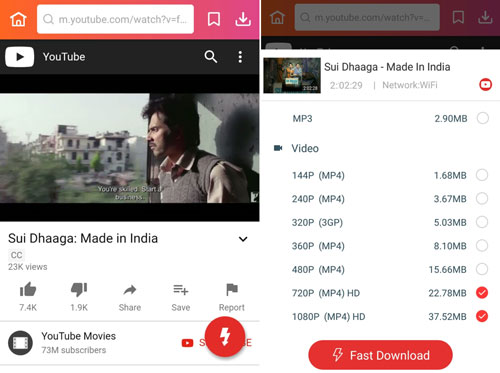500x373 pixels.
Task: Click the 'Network:WiFi' label
Action: click(x=410, y=85)
